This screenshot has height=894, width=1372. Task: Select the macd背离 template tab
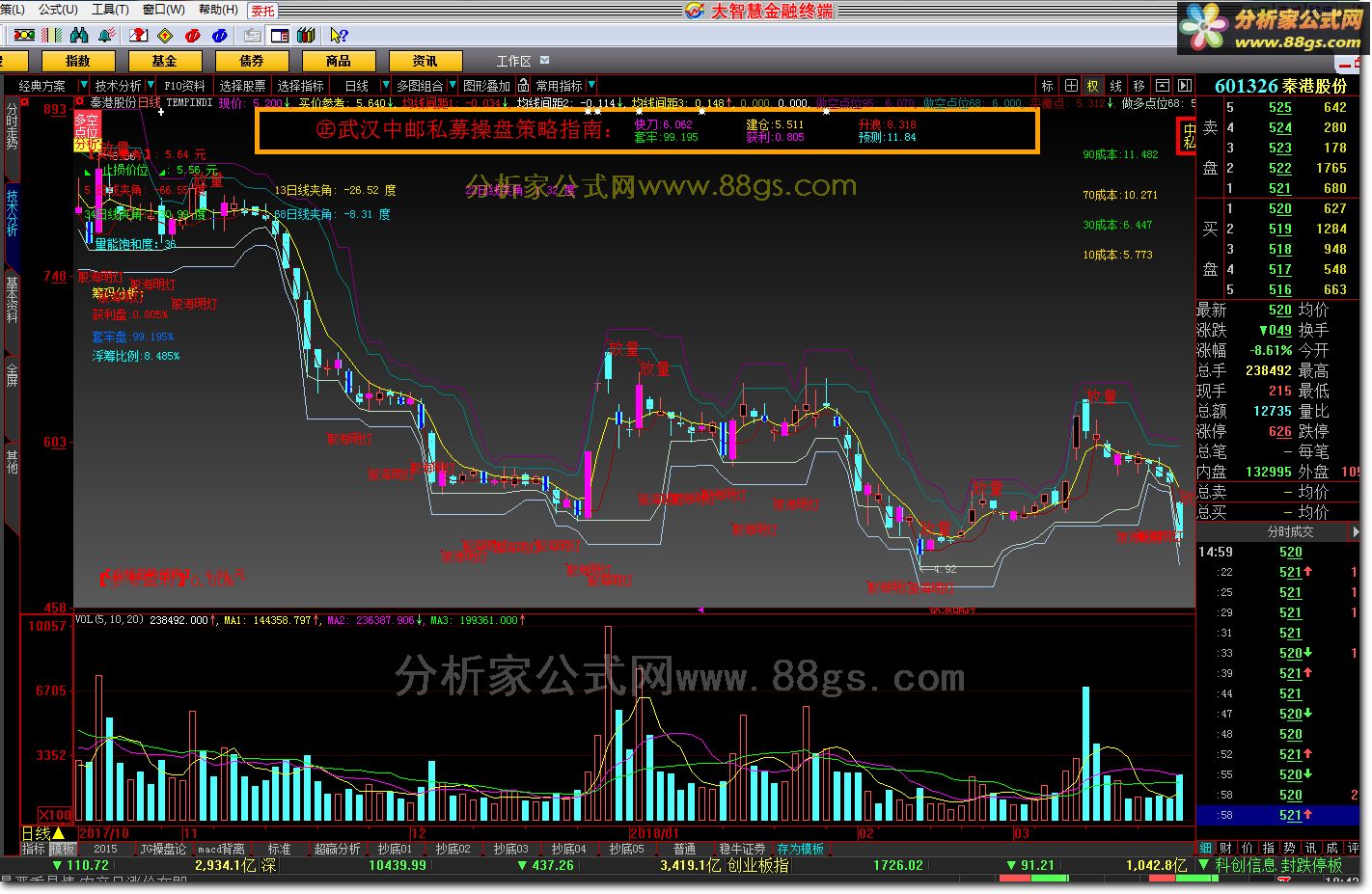point(221,849)
